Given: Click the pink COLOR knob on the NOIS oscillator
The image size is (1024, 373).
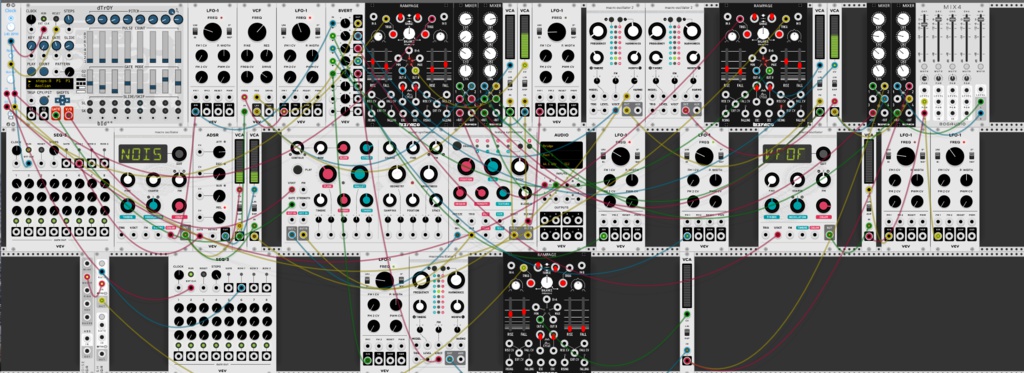Looking at the screenshot, I should click(x=180, y=205).
